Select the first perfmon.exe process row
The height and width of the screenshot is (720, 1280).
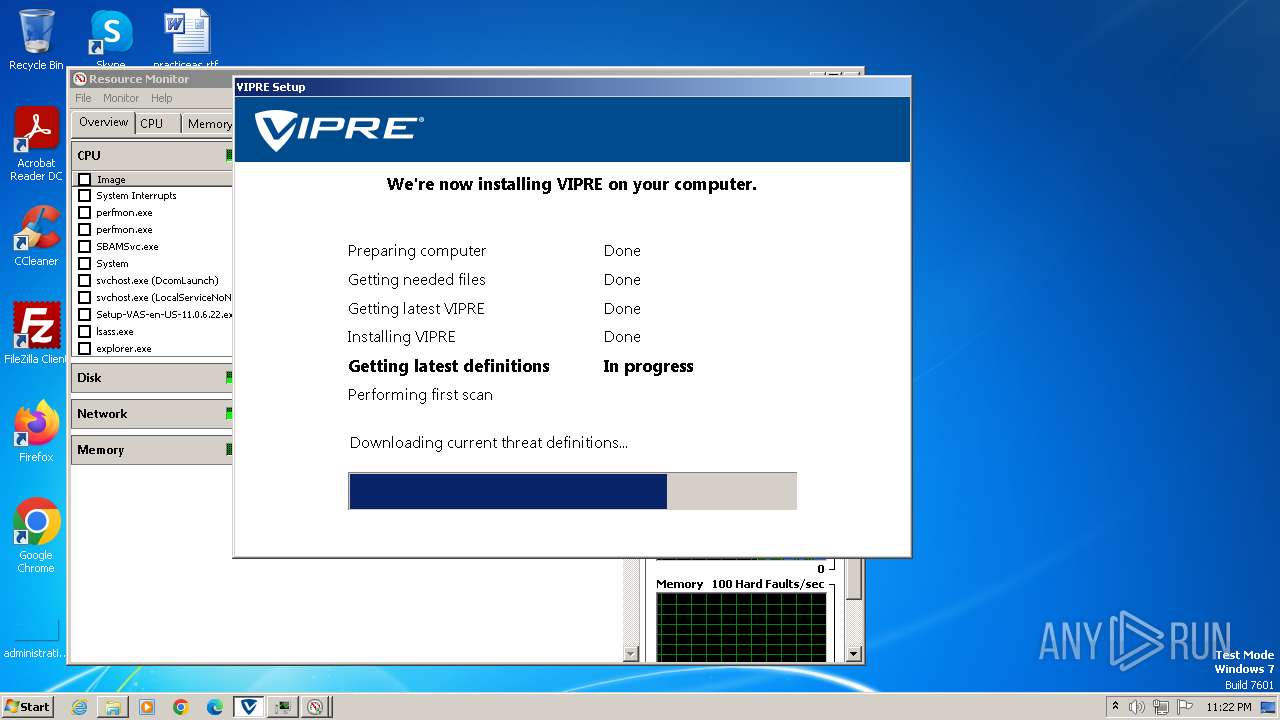click(153, 213)
